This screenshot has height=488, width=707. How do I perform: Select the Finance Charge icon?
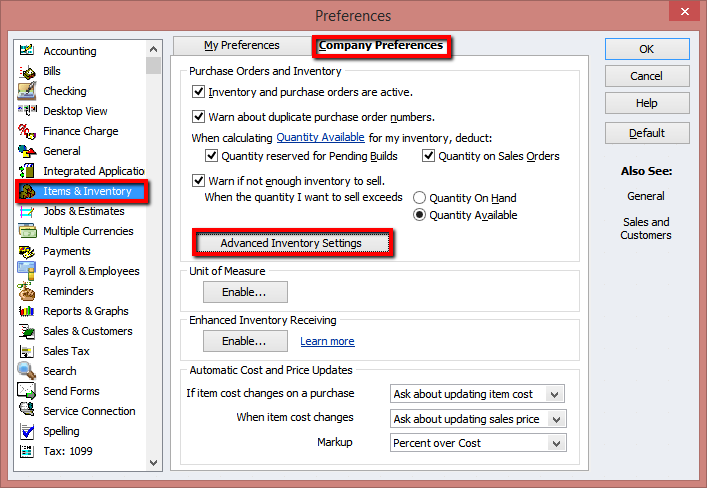click(x=27, y=131)
